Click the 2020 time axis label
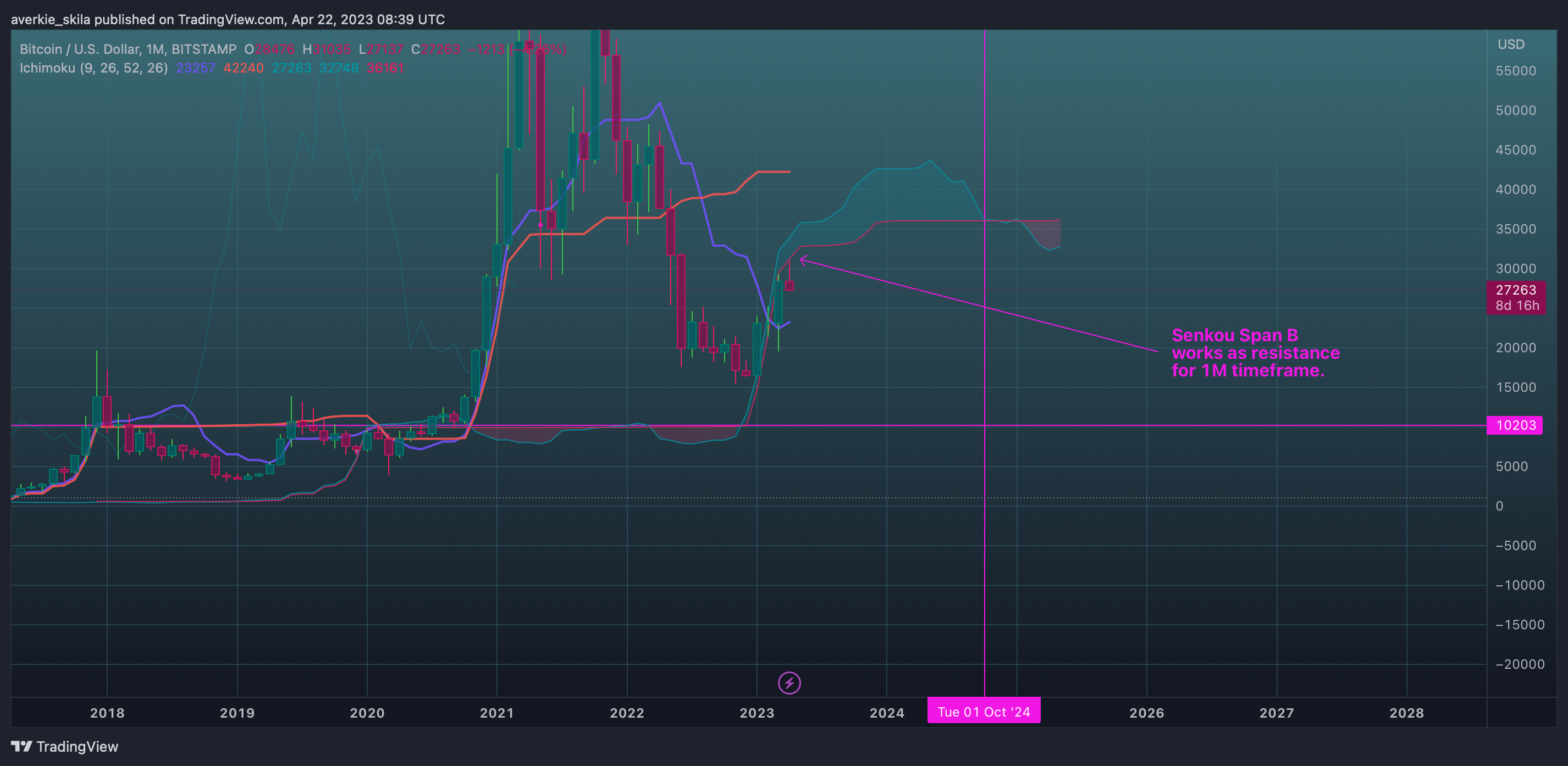The width and height of the screenshot is (1568, 766). coord(367,713)
